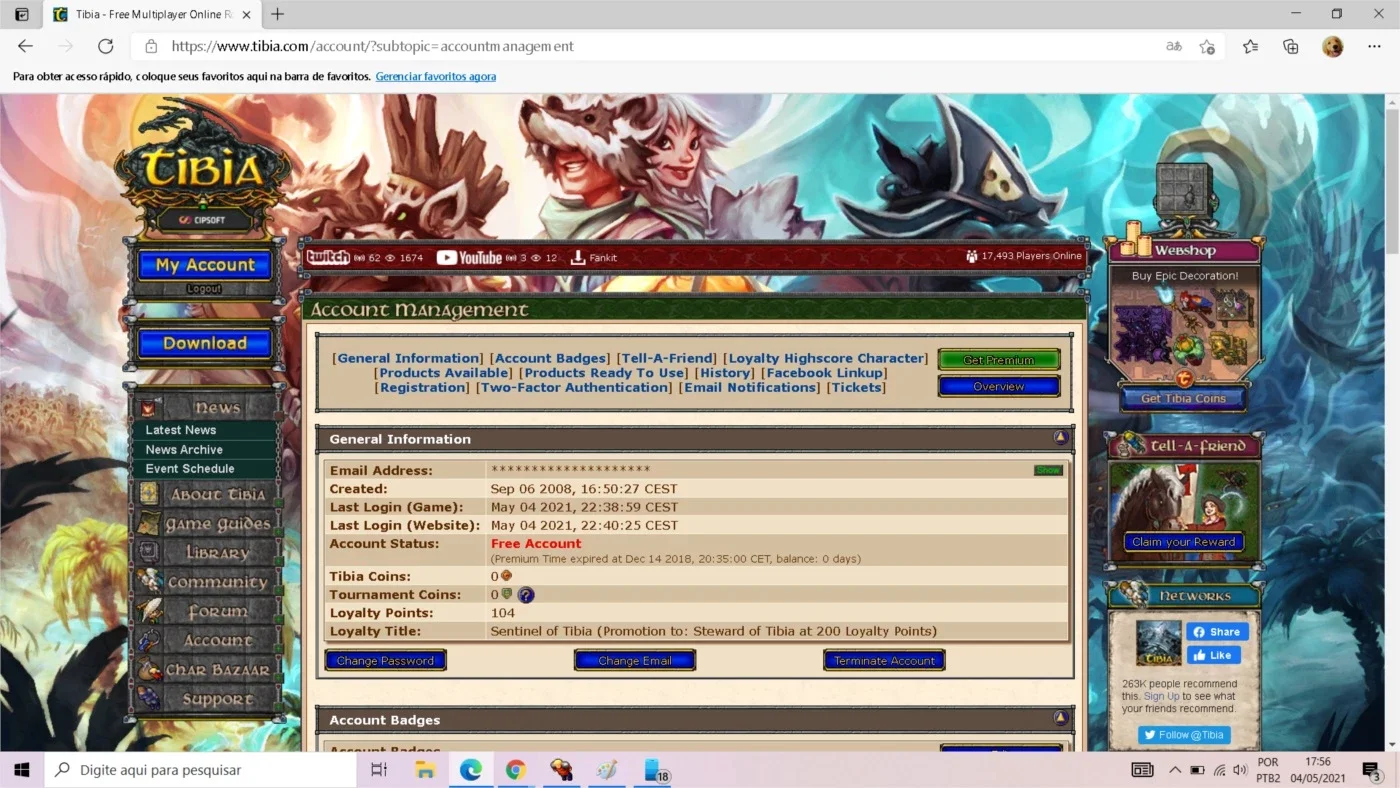Image resolution: width=1400 pixels, height=788 pixels.
Task: Open Event Schedule in the sidebar
Action: (x=190, y=468)
